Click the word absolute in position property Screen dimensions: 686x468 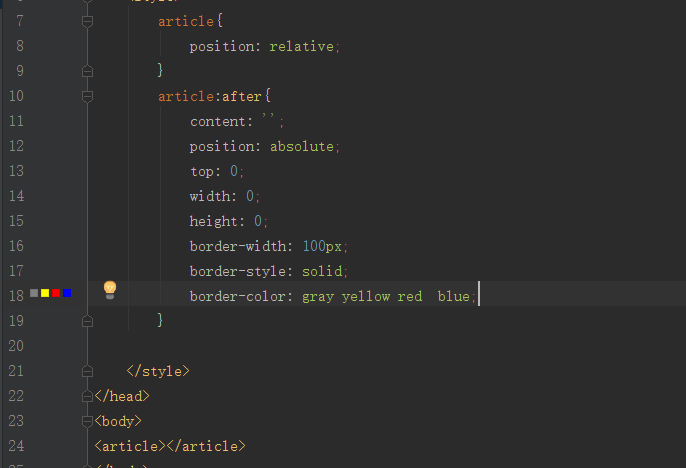tap(304, 146)
